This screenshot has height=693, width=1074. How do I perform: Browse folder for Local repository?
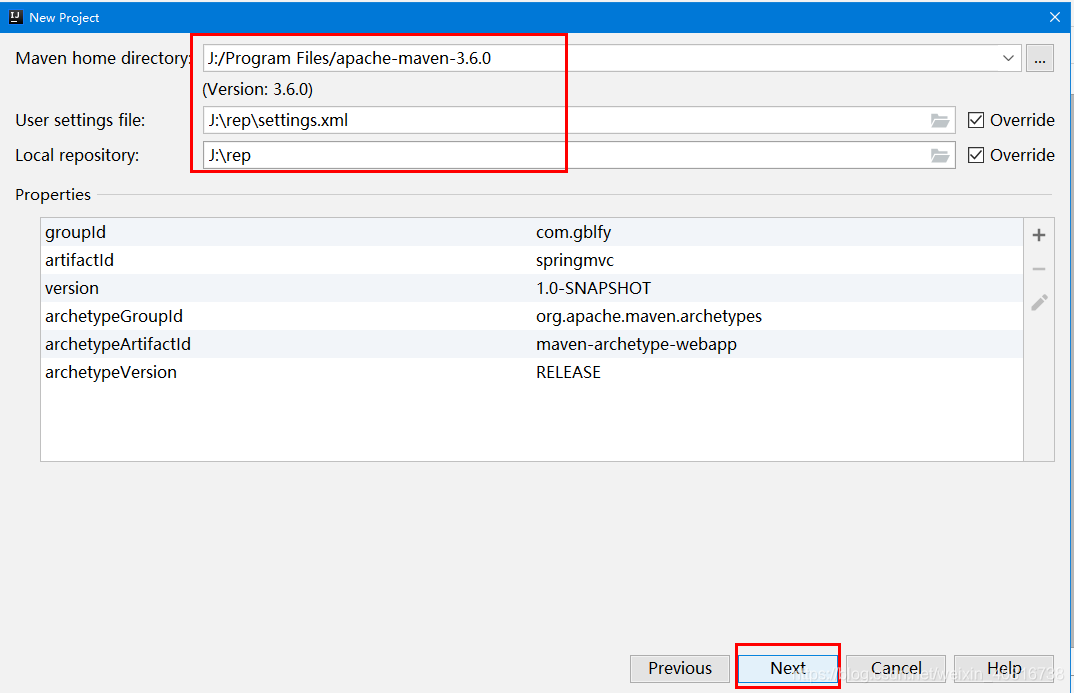pos(940,155)
